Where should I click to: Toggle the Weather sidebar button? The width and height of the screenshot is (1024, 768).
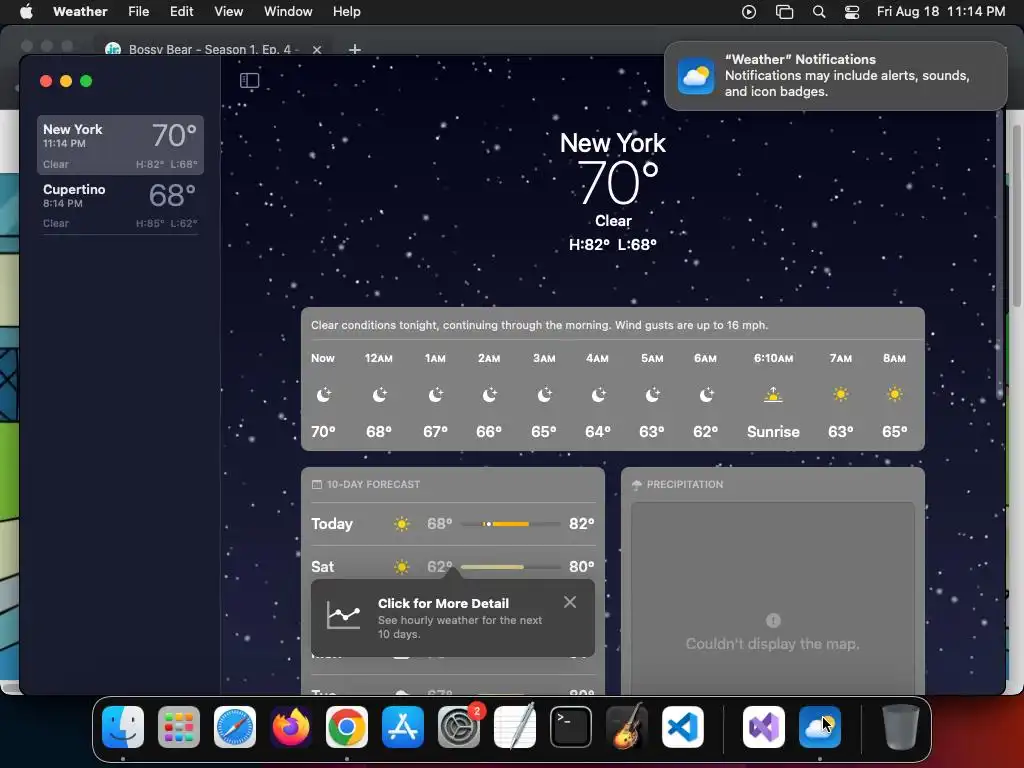(249, 81)
